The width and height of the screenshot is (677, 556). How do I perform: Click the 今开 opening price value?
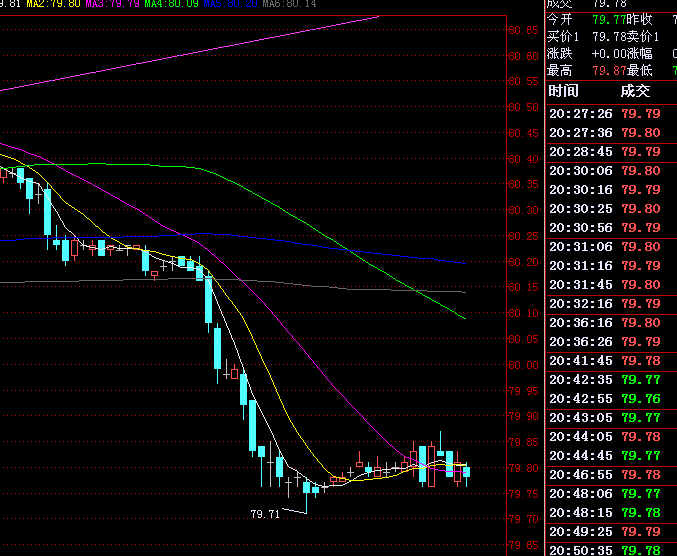coord(604,18)
